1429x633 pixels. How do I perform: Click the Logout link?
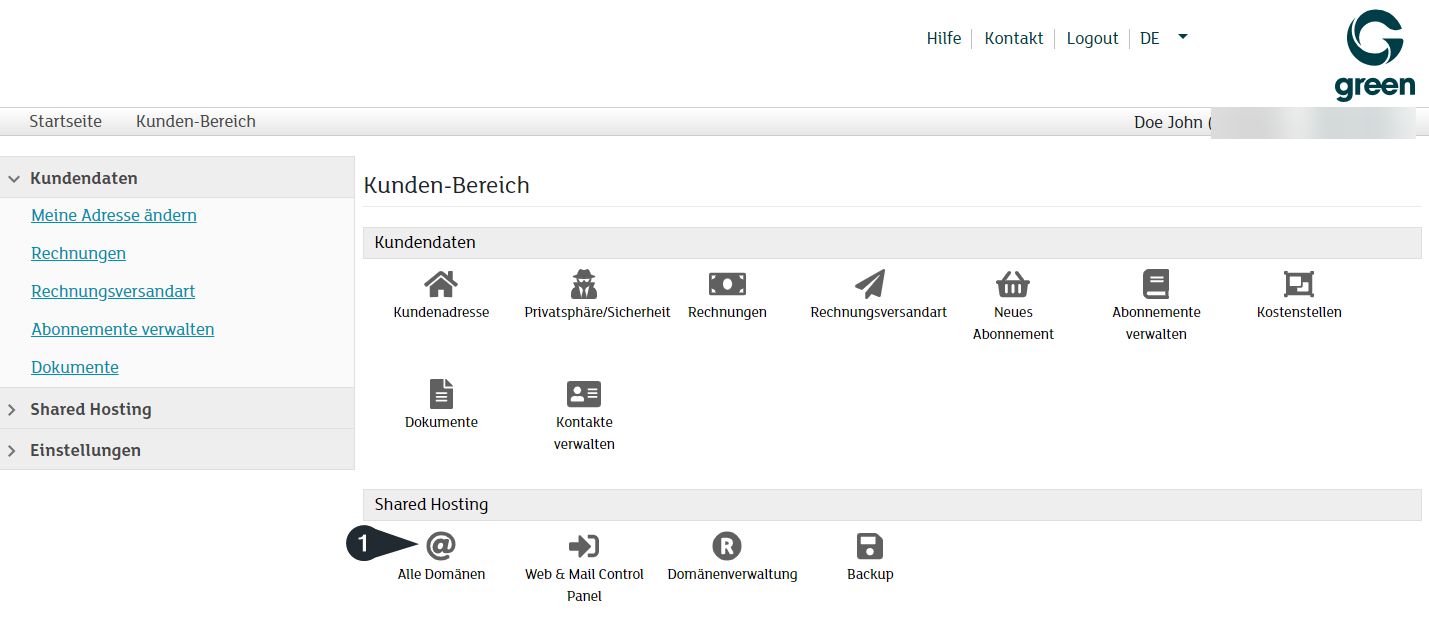[1092, 38]
